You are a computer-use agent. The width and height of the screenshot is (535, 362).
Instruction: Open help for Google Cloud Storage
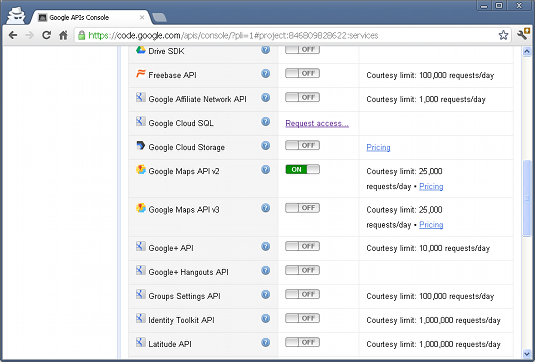(265, 146)
